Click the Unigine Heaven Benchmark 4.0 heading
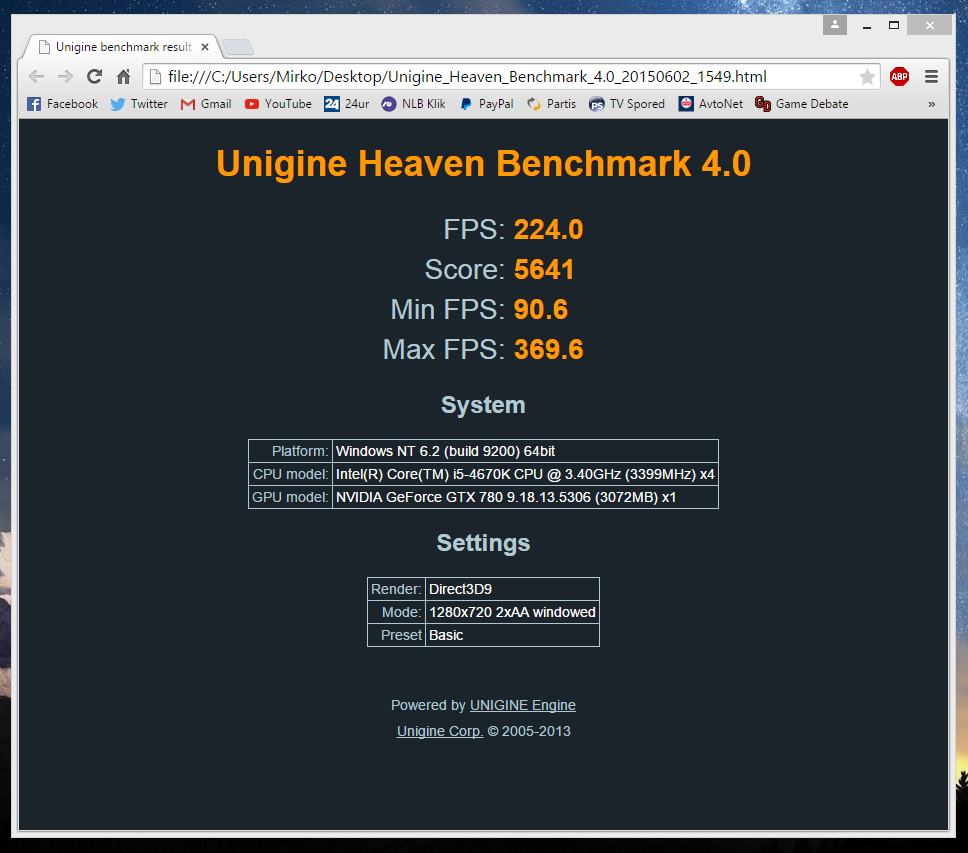This screenshot has width=968, height=853. (x=483, y=164)
